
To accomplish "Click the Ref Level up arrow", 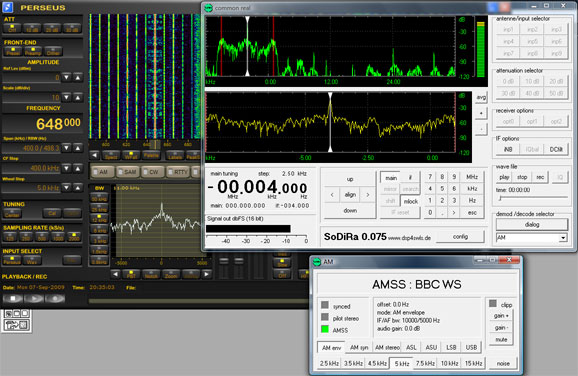I will coord(78,77).
